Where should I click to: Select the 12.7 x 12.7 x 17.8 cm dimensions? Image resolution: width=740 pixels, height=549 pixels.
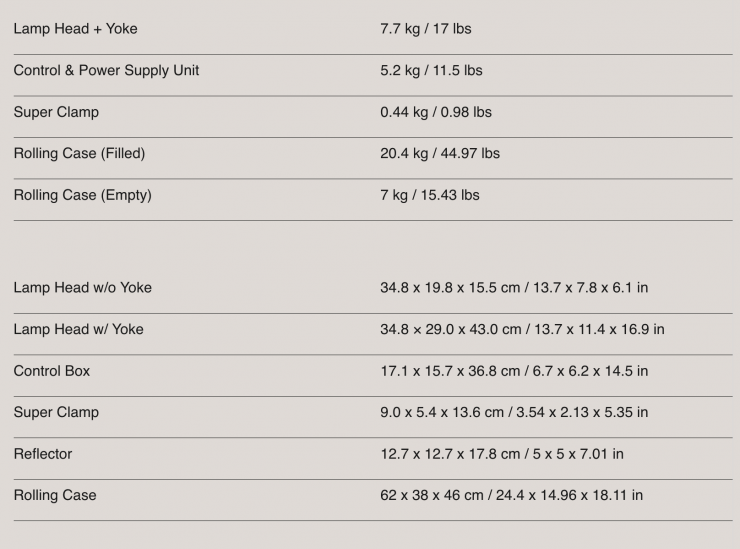(501, 454)
